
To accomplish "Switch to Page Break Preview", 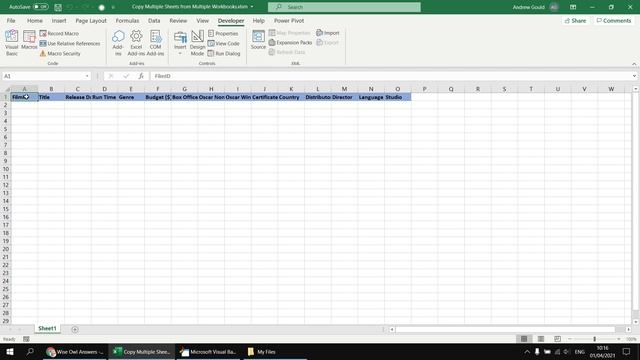I will coord(557,339).
